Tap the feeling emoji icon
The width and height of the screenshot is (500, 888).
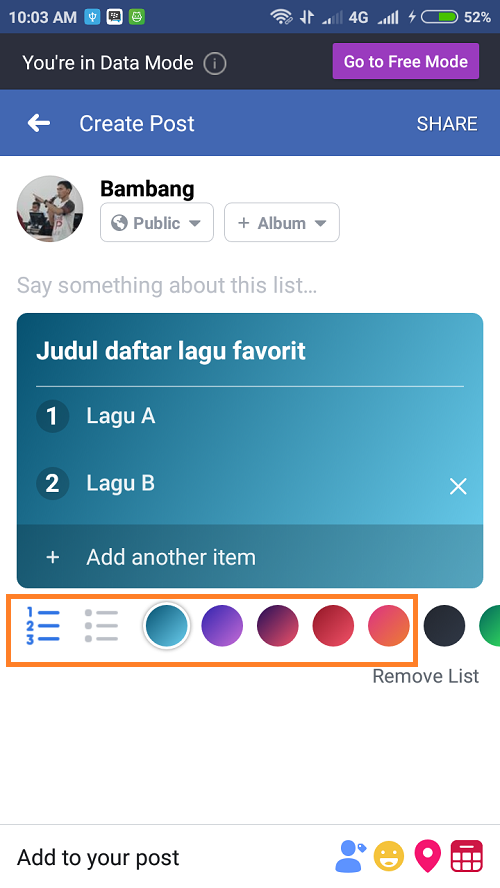point(389,856)
